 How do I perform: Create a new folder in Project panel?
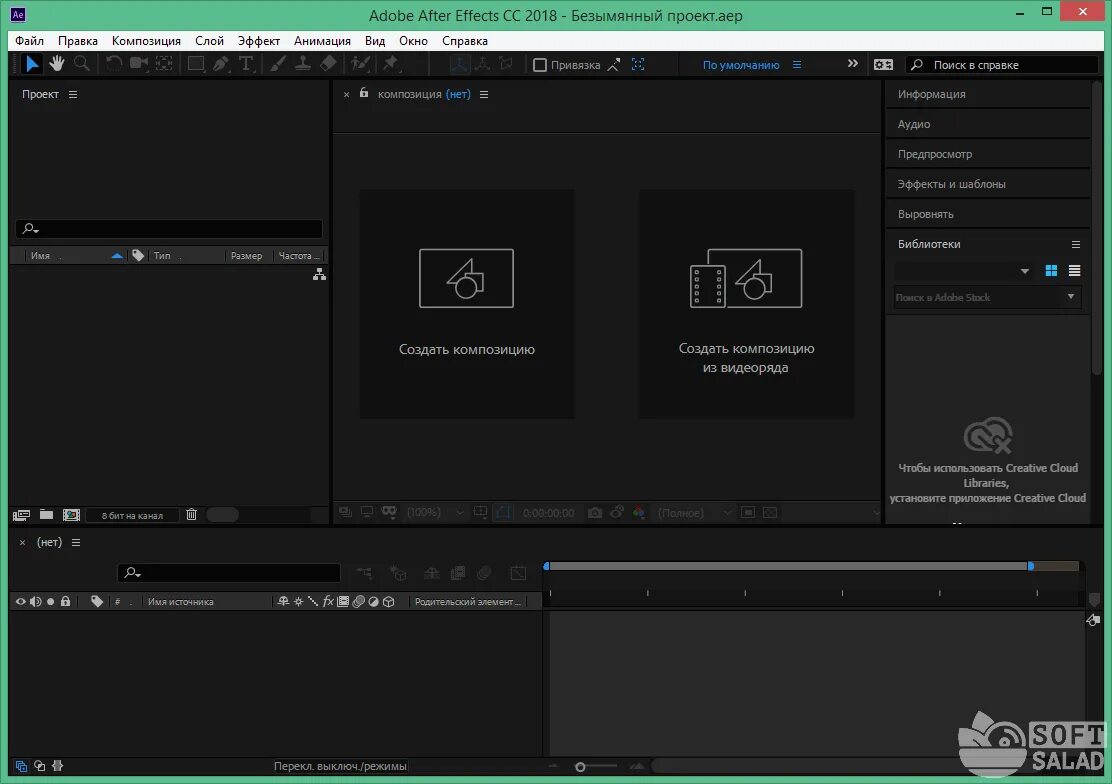[x=46, y=514]
